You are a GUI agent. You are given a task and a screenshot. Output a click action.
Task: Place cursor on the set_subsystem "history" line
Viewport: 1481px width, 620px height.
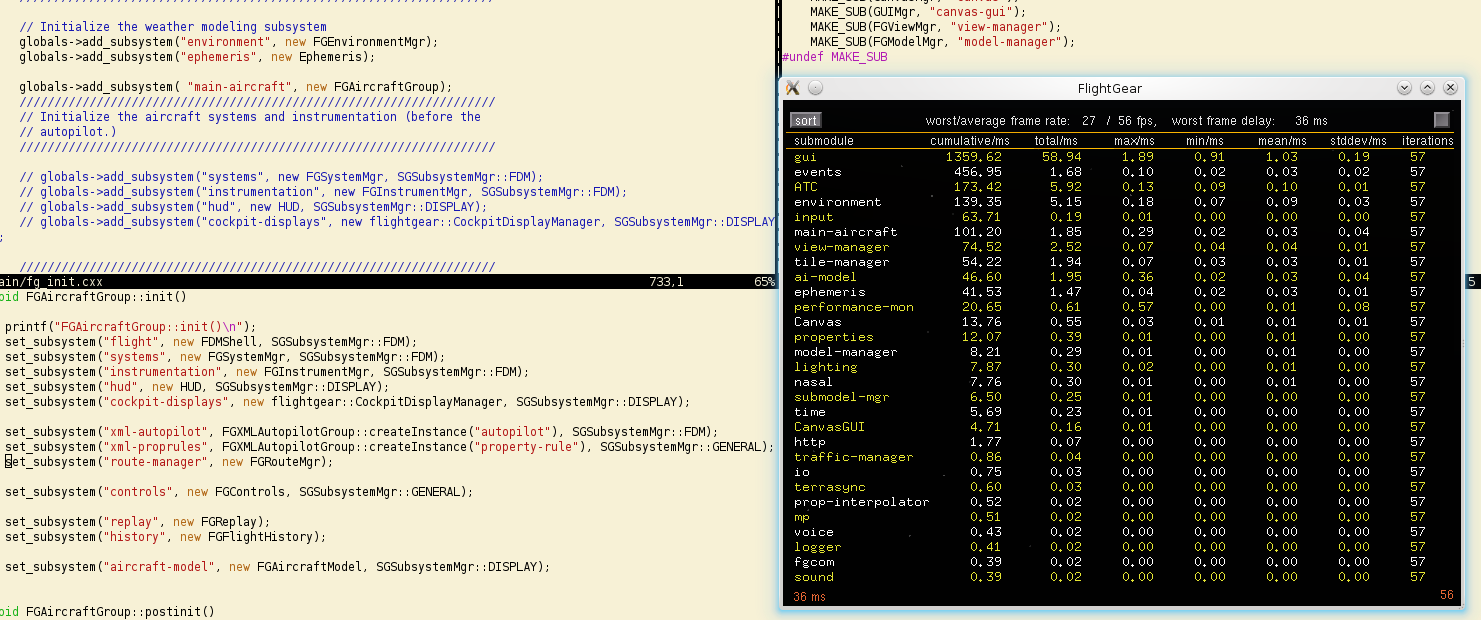(x=166, y=537)
